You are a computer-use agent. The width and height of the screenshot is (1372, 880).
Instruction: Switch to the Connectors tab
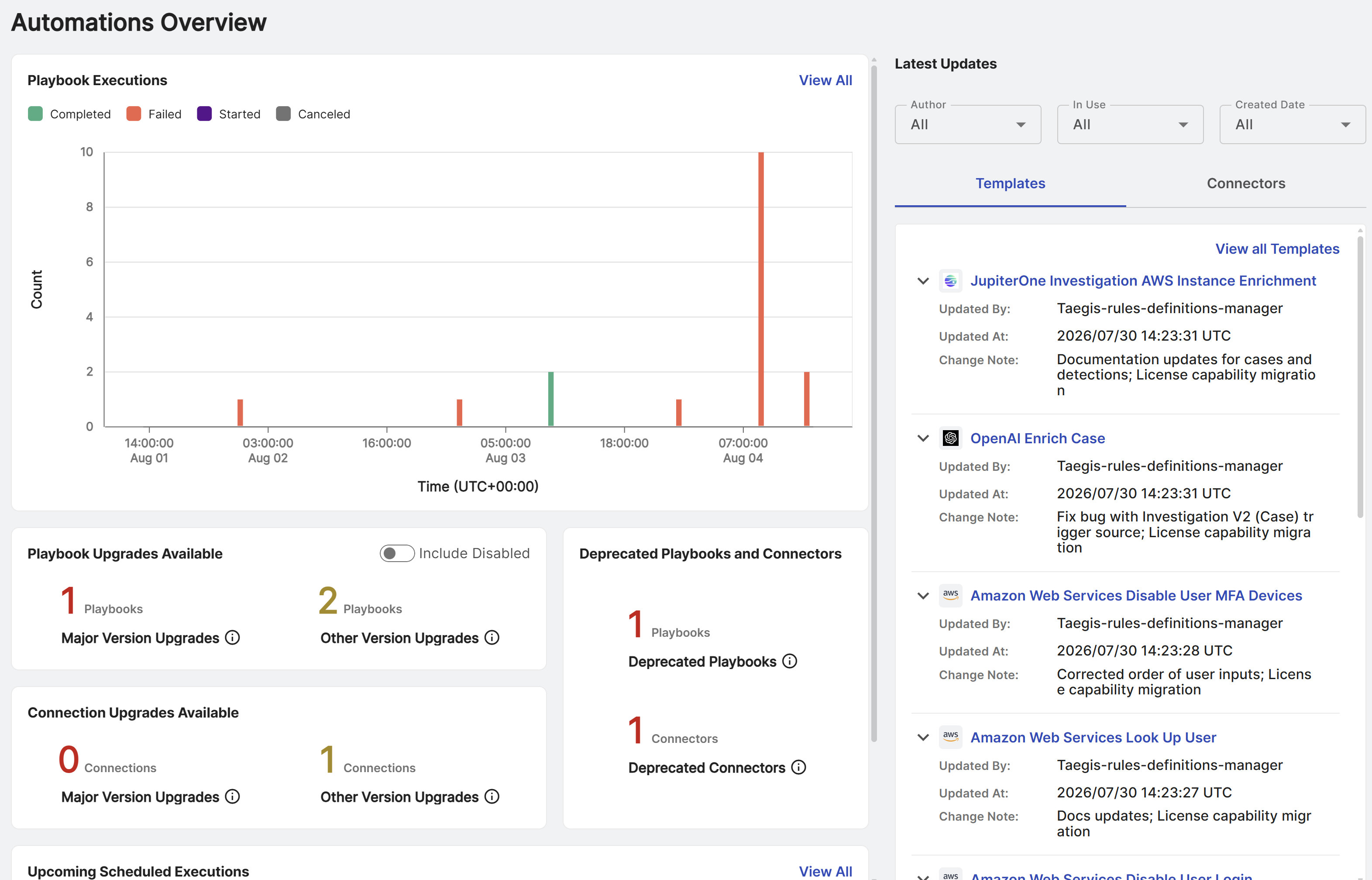(x=1246, y=183)
